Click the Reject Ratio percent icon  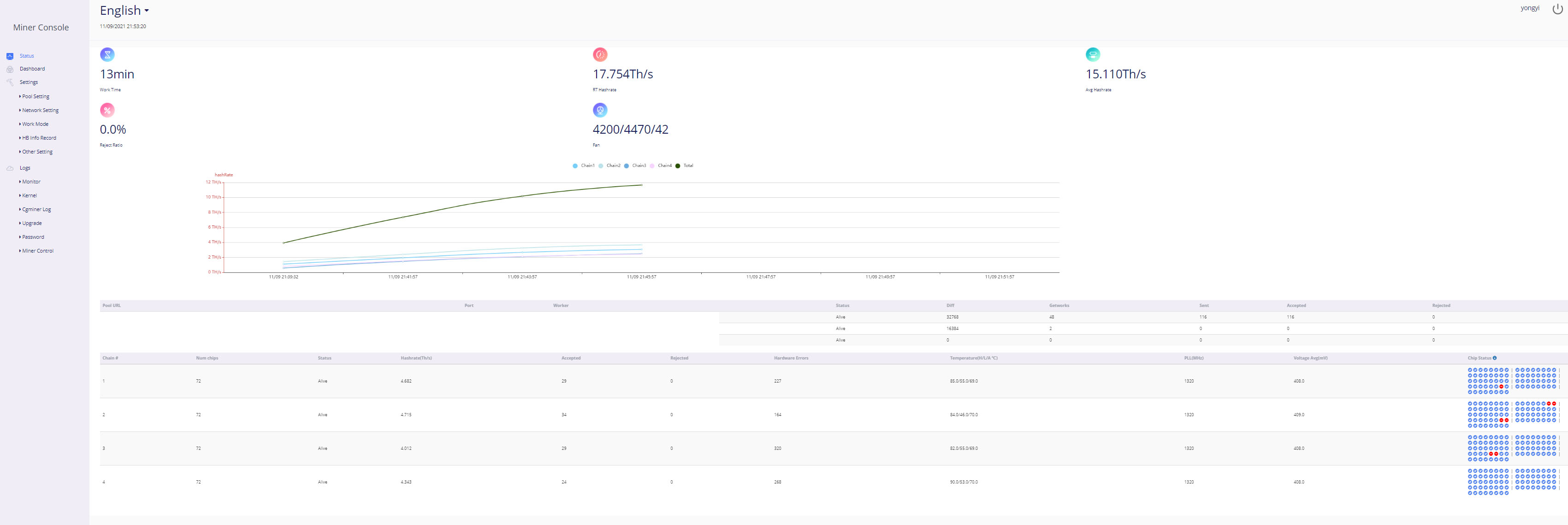pos(107,110)
